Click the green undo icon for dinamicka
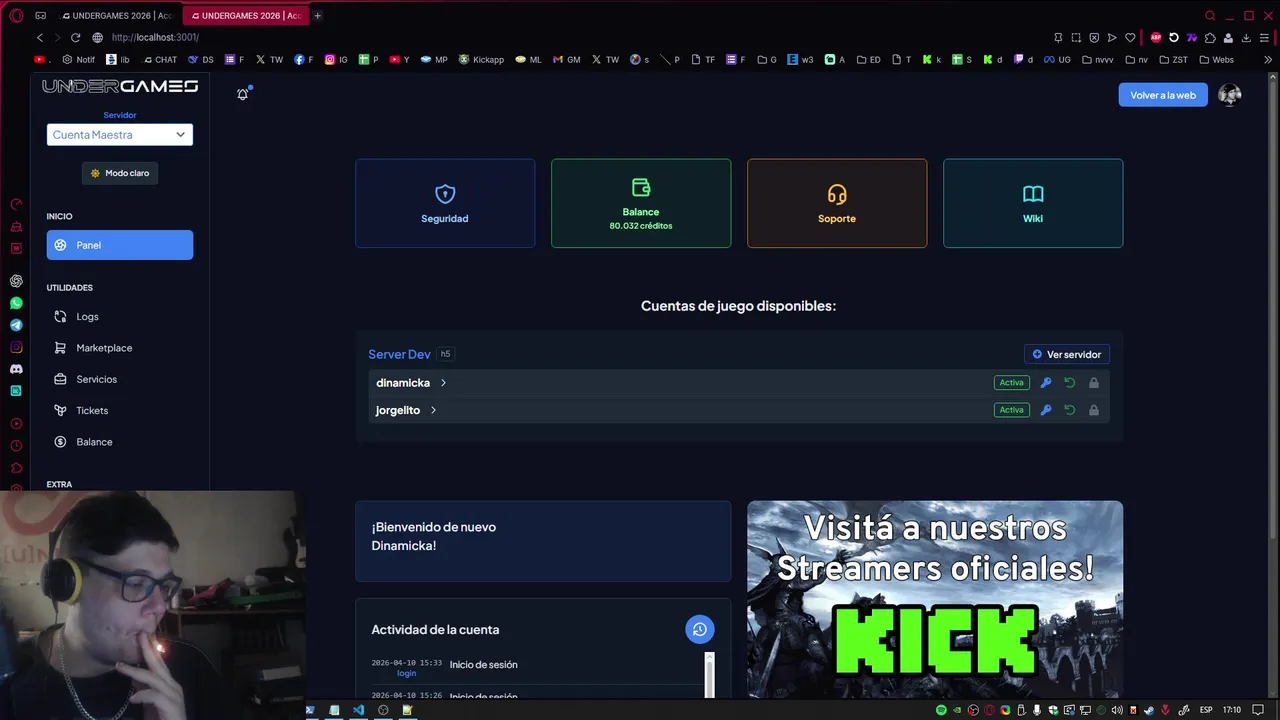The width and height of the screenshot is (1280, 720). (x=1070, y=383)
